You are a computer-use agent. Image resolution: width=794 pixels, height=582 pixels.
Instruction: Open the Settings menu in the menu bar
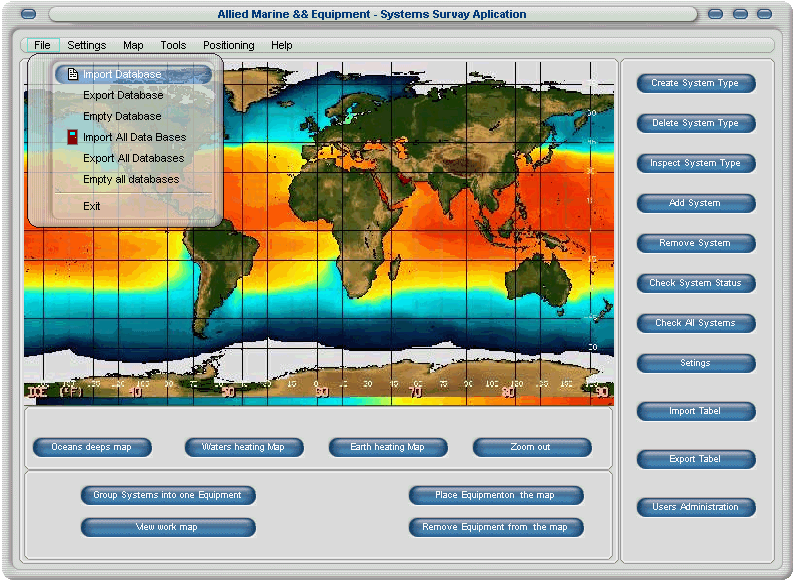[x=87, y=45]
